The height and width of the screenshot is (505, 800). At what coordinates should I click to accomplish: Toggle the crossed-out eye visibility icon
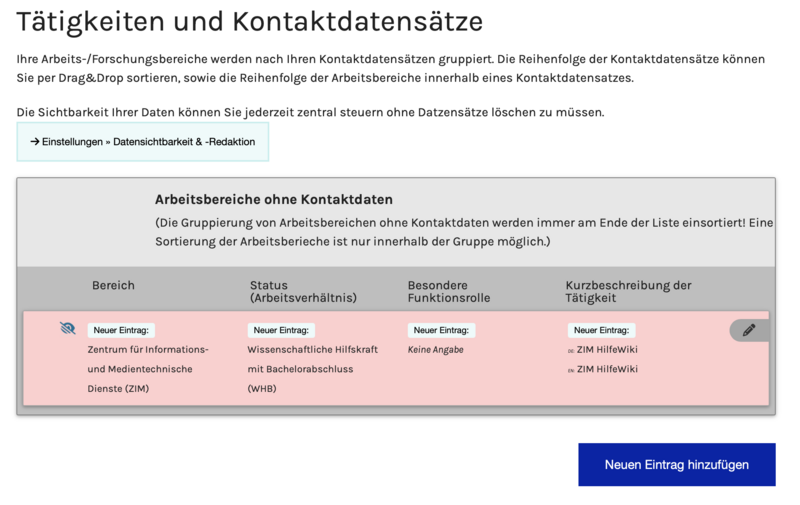[x=68, y=328]
